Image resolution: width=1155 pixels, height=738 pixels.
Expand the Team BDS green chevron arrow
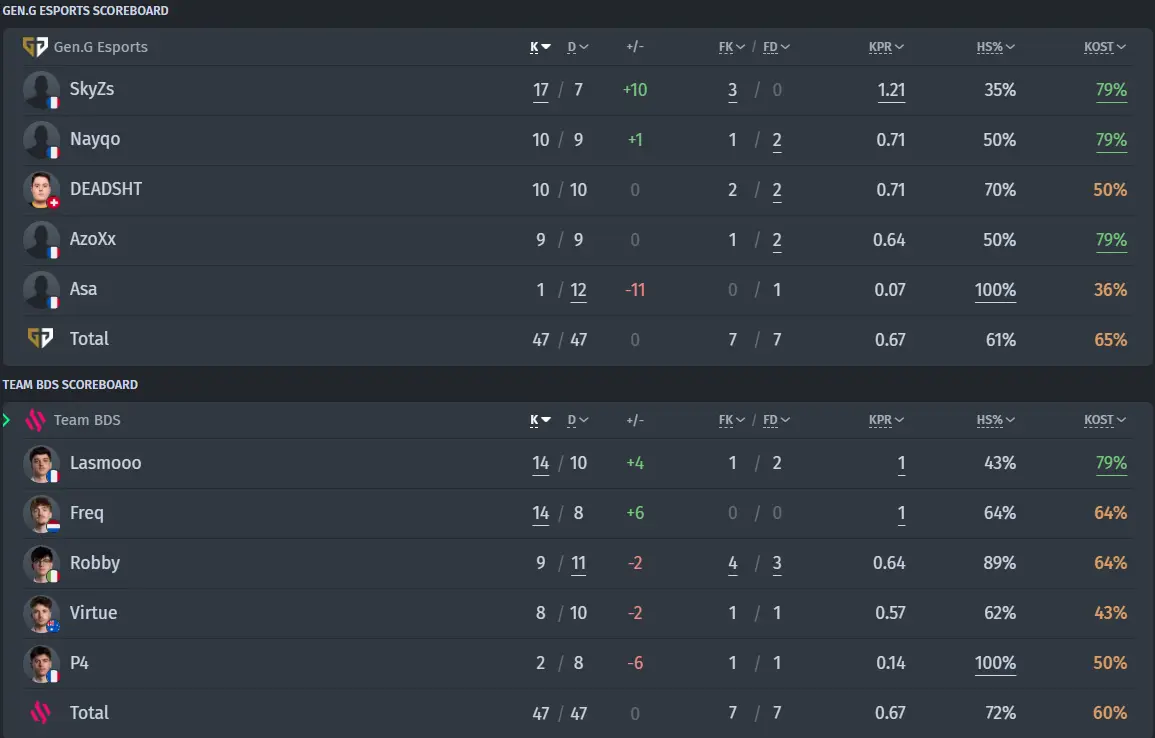pyautogui.click(x=7, y=421)
